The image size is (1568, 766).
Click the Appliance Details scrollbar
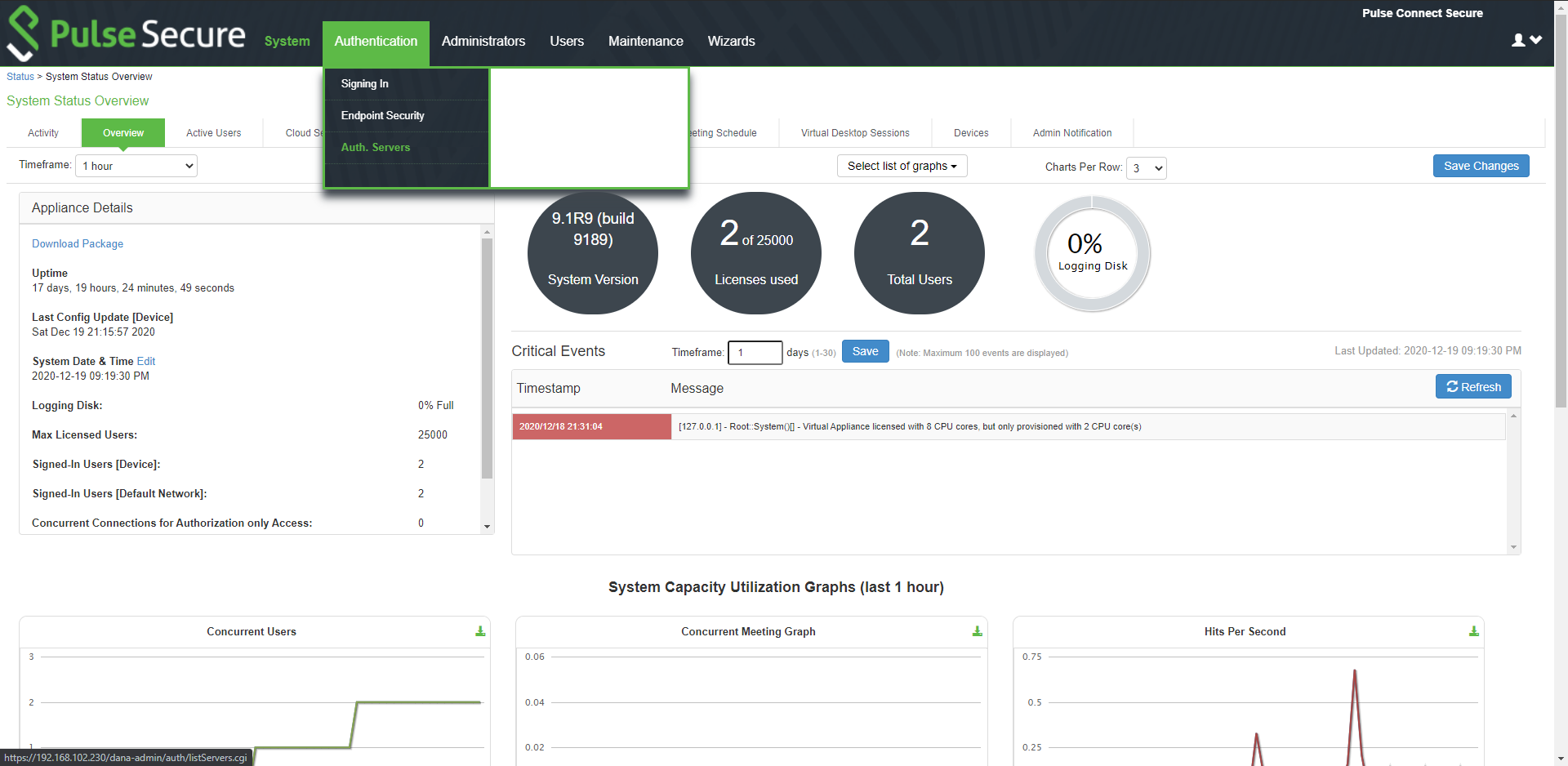[487, 358]
